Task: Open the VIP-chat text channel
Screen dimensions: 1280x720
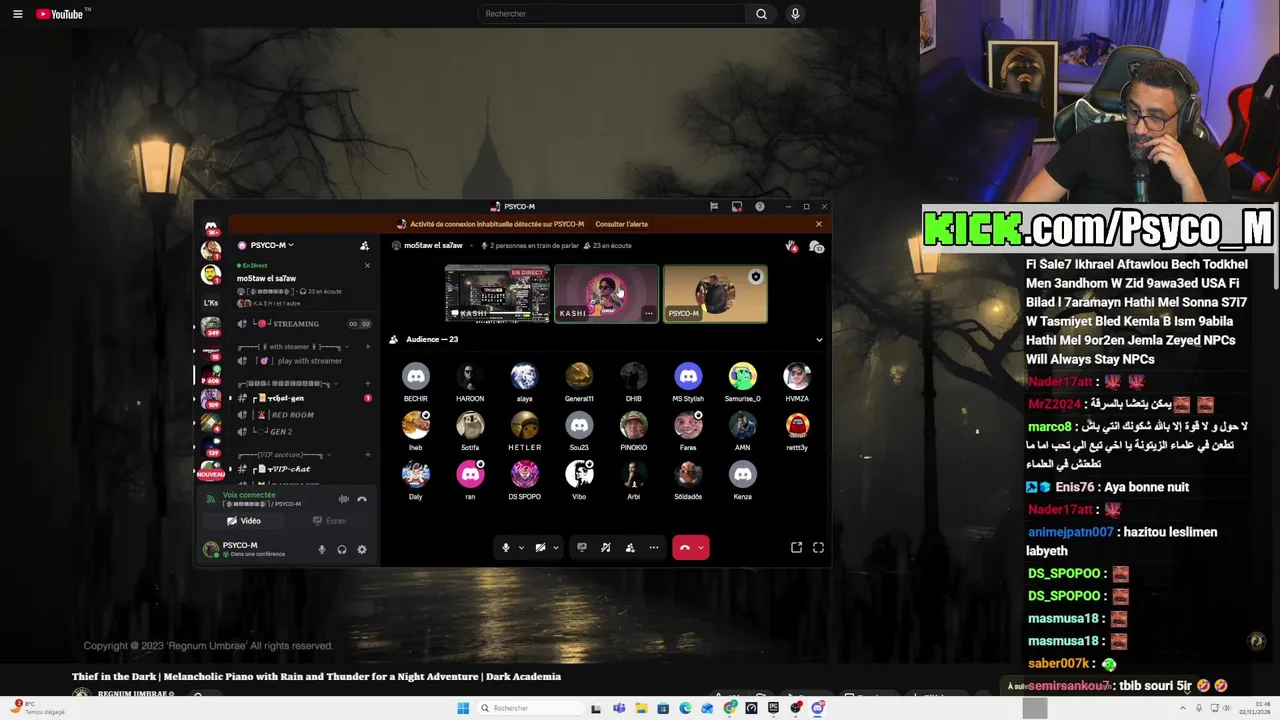Action: click(x=300, y=469)
